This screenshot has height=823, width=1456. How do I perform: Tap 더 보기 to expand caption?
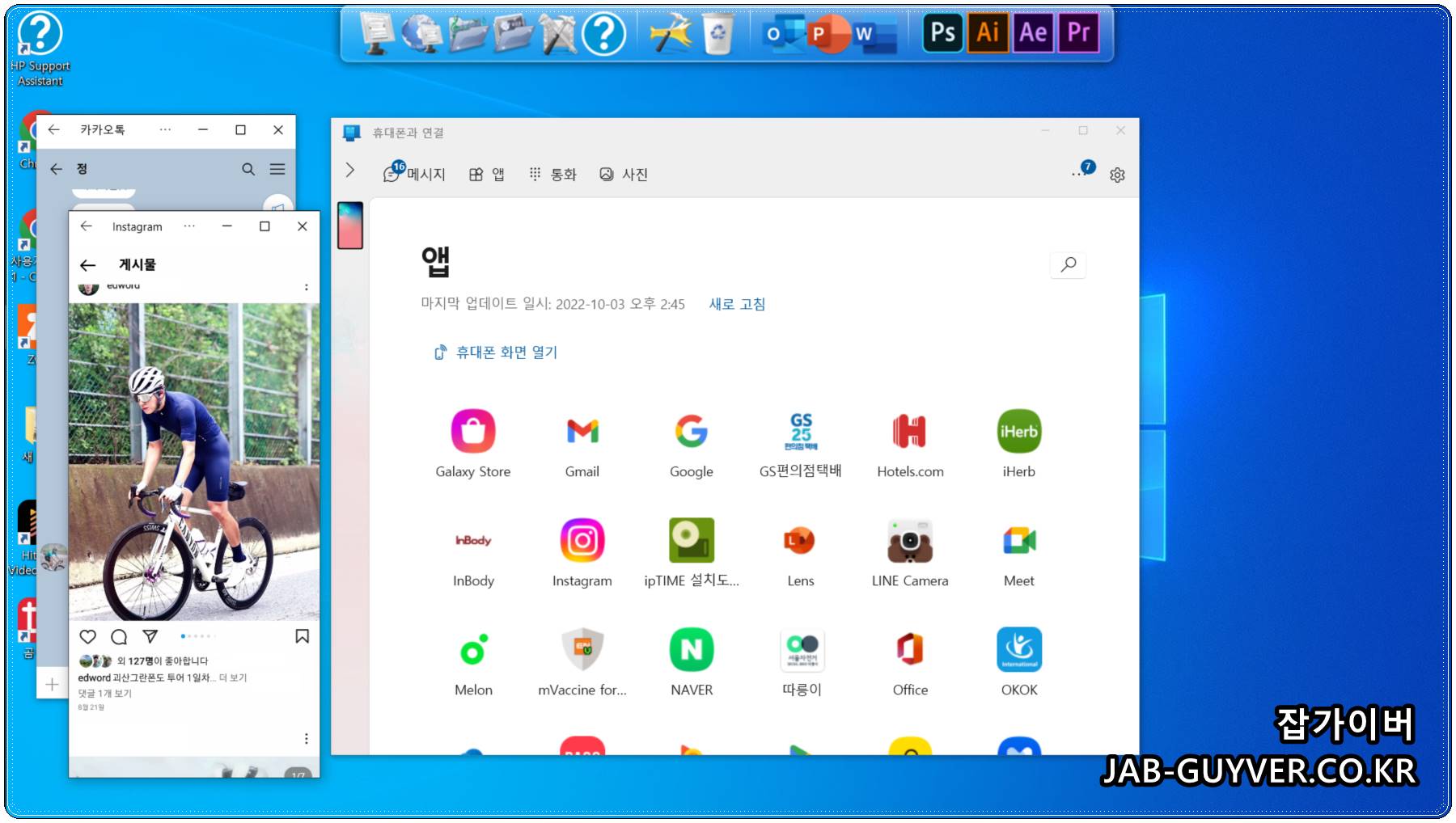click(x=232, y=677)
